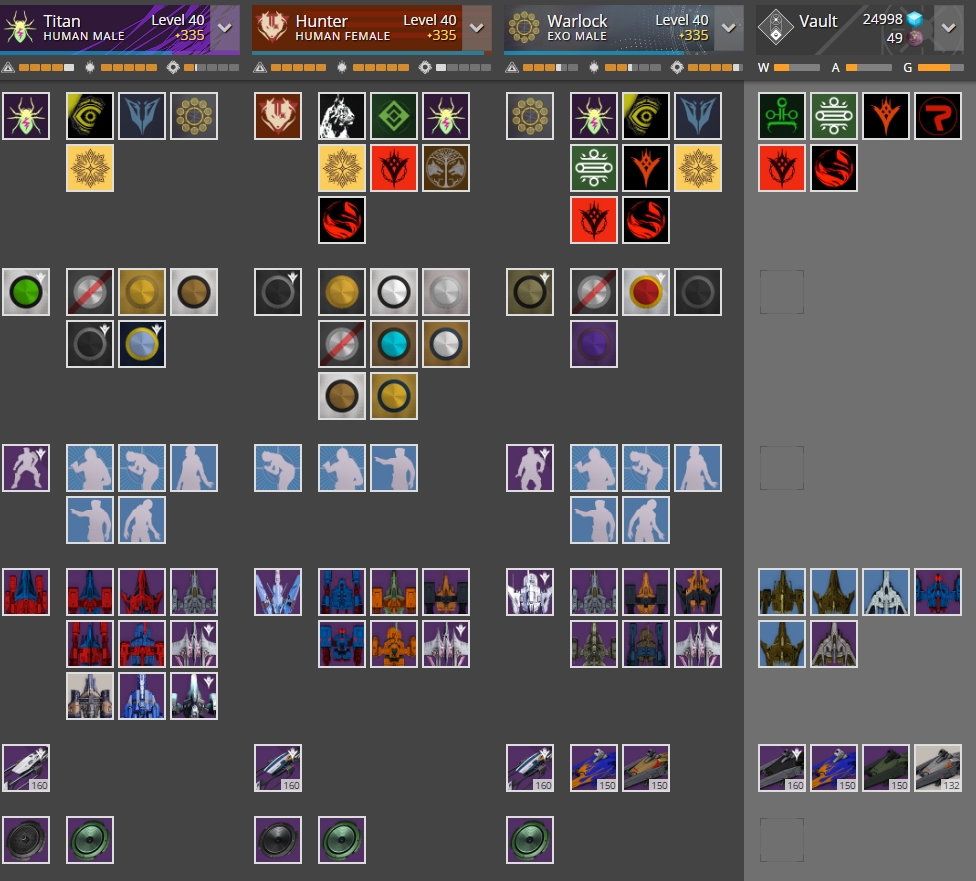This screenshot has width=976, height=881.
Task: Choose the Vault's black emblem with red 7
Action: 938,116
